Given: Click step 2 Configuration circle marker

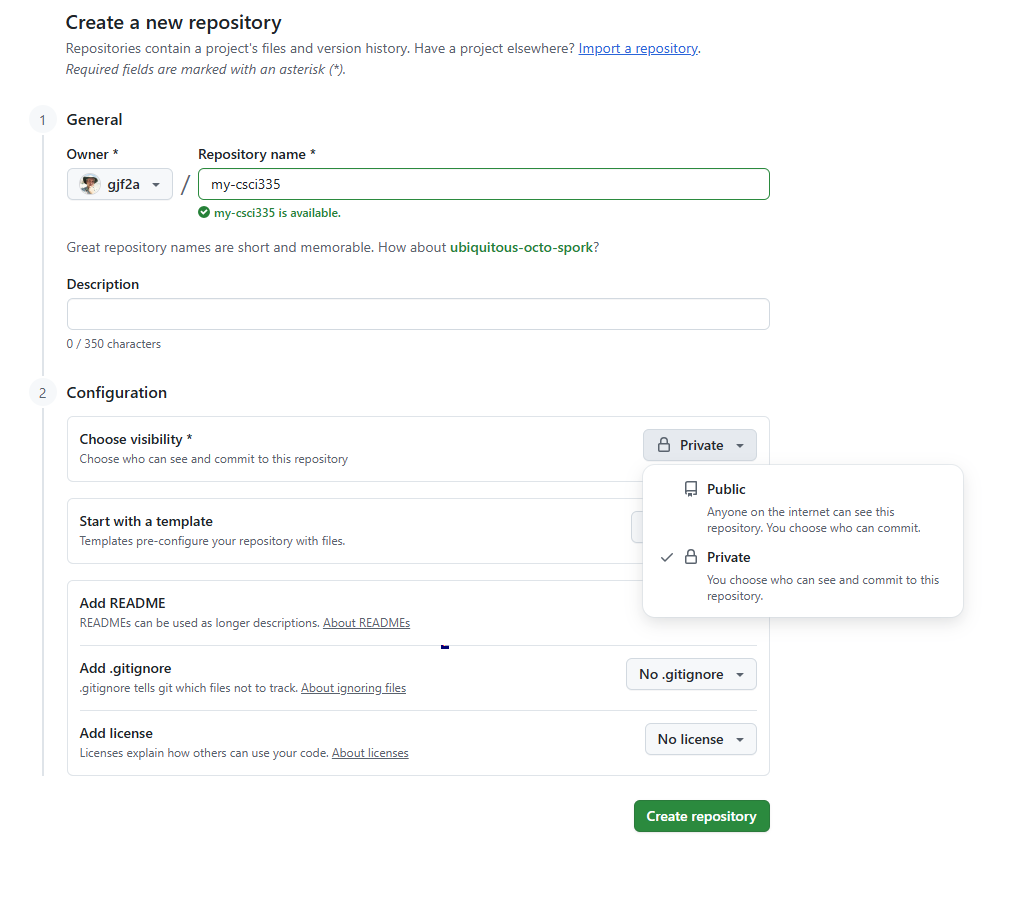Looking at the screenshot, I should 43,393.
